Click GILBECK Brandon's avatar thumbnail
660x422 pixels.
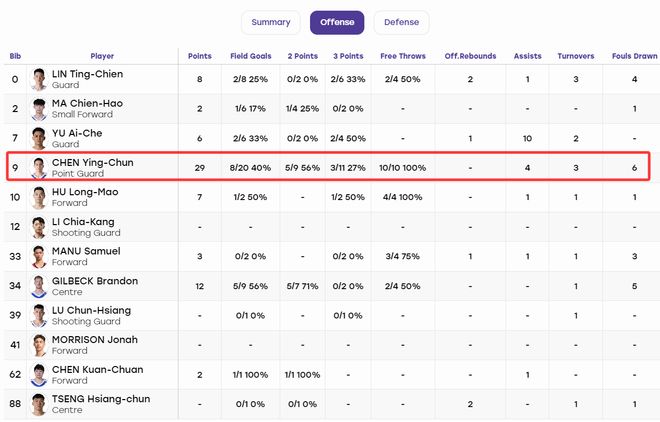tap(39, 286)
